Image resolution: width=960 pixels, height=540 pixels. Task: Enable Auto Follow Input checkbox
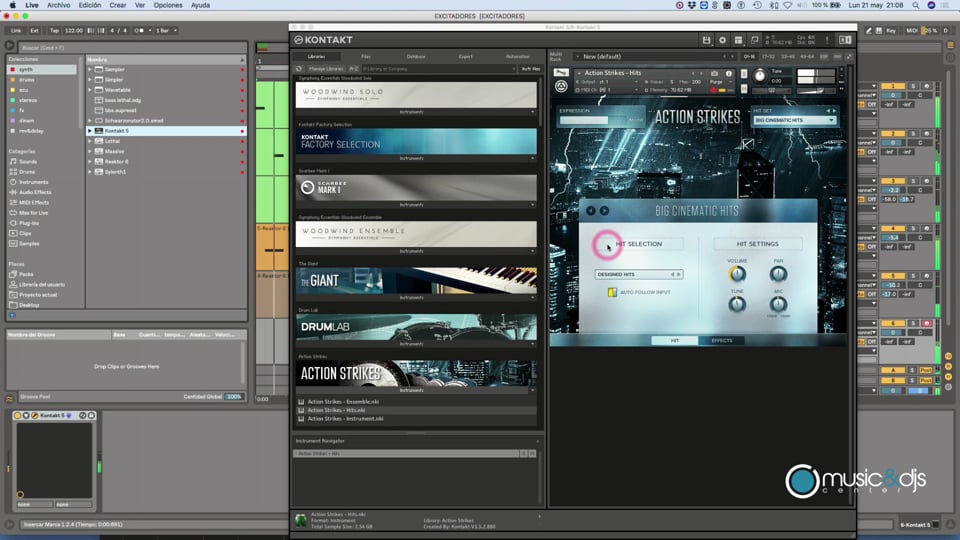tap(612, 293)
